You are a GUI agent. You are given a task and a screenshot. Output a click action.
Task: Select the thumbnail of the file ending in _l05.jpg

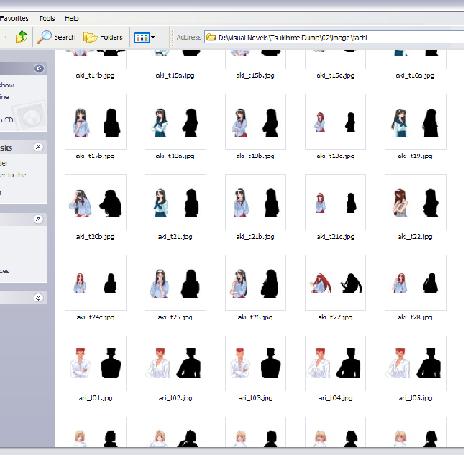(x=415, y=363)
